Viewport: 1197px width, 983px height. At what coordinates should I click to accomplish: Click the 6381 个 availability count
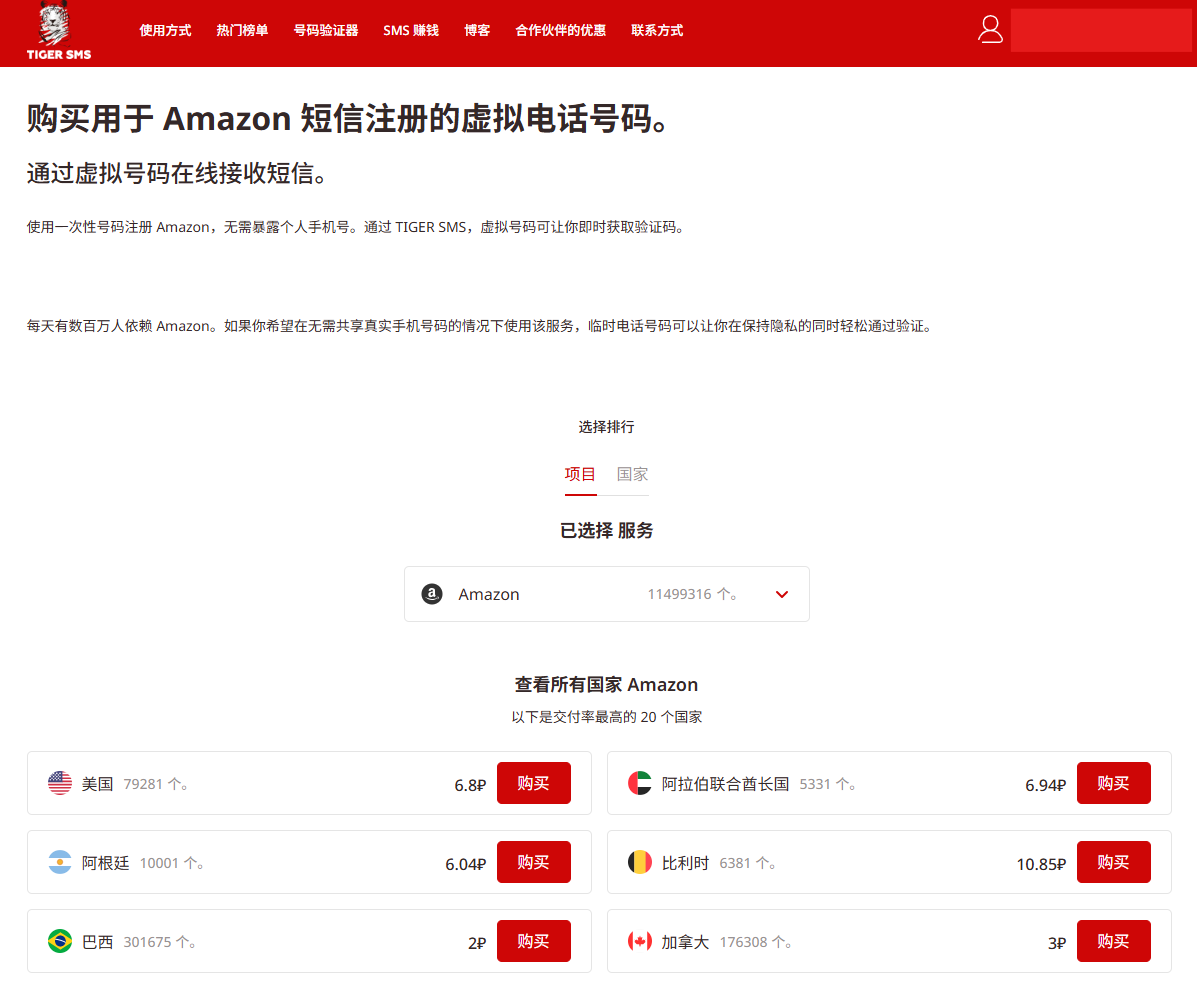[748, 863]
